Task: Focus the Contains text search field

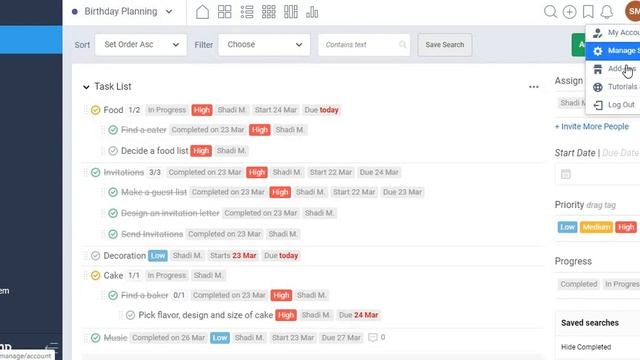Action: tap(364, 44)
